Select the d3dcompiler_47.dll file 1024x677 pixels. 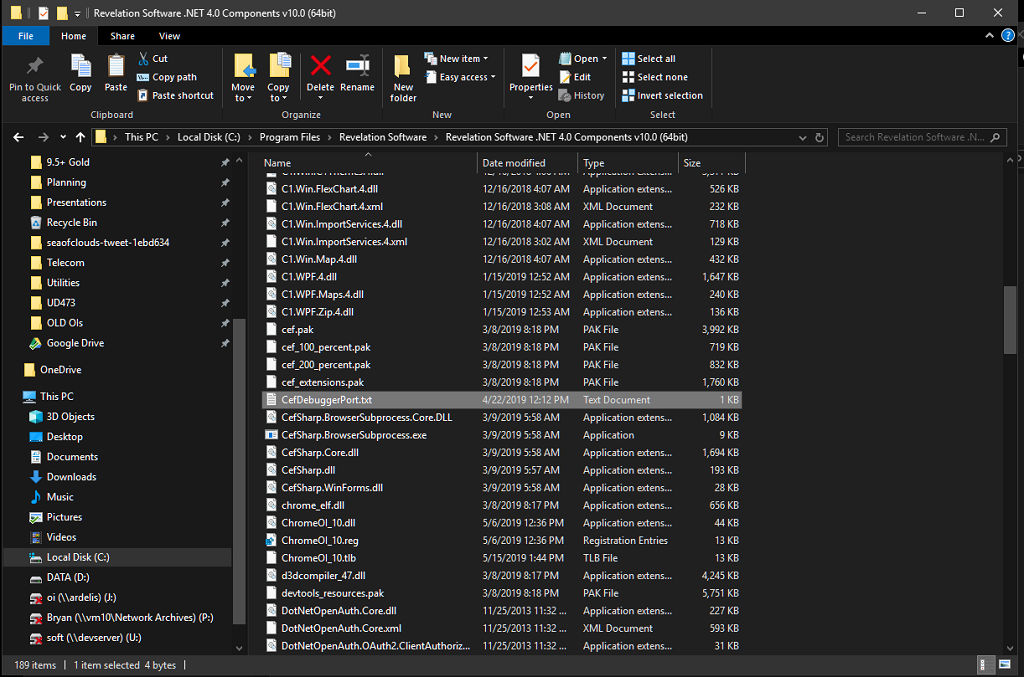[502, 576]
